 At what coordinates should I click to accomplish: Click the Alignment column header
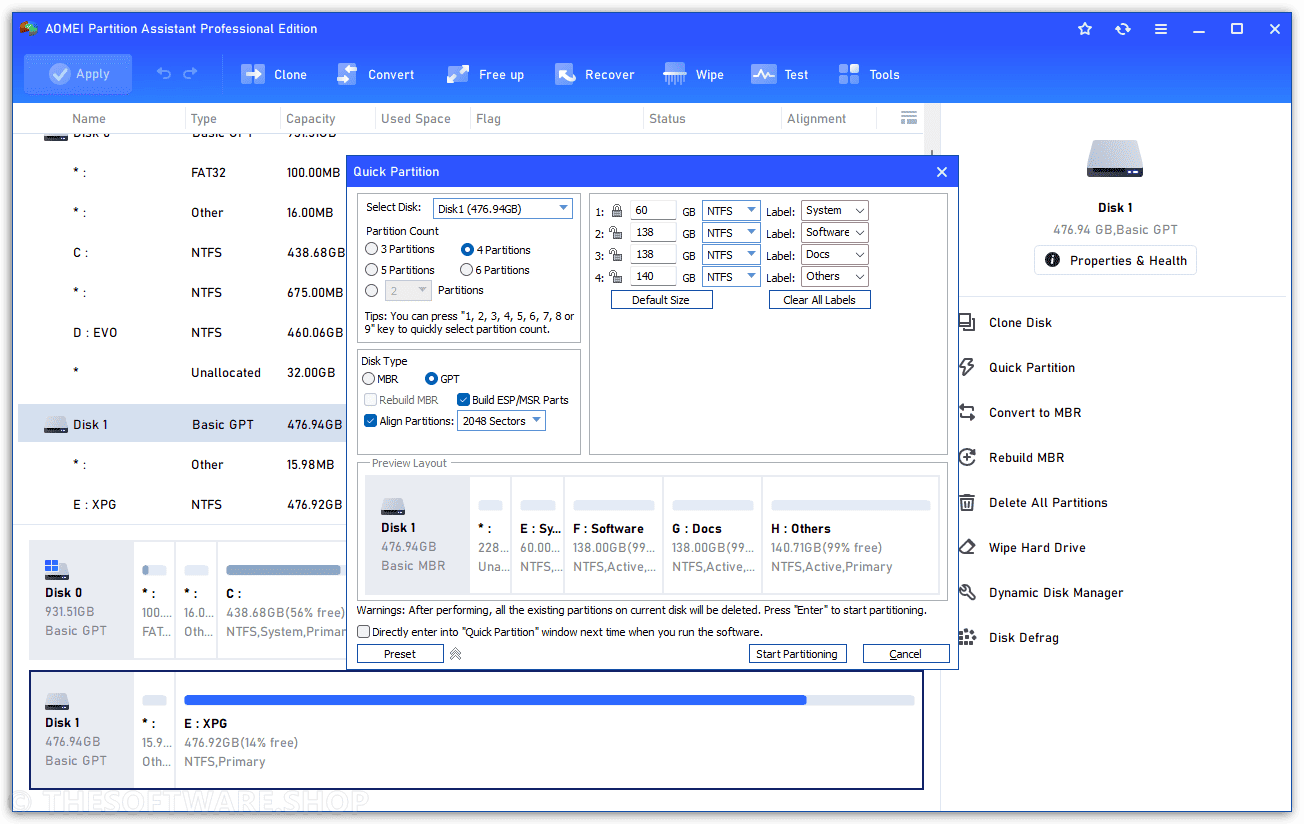pyautogui.click(x=817, y=118)
